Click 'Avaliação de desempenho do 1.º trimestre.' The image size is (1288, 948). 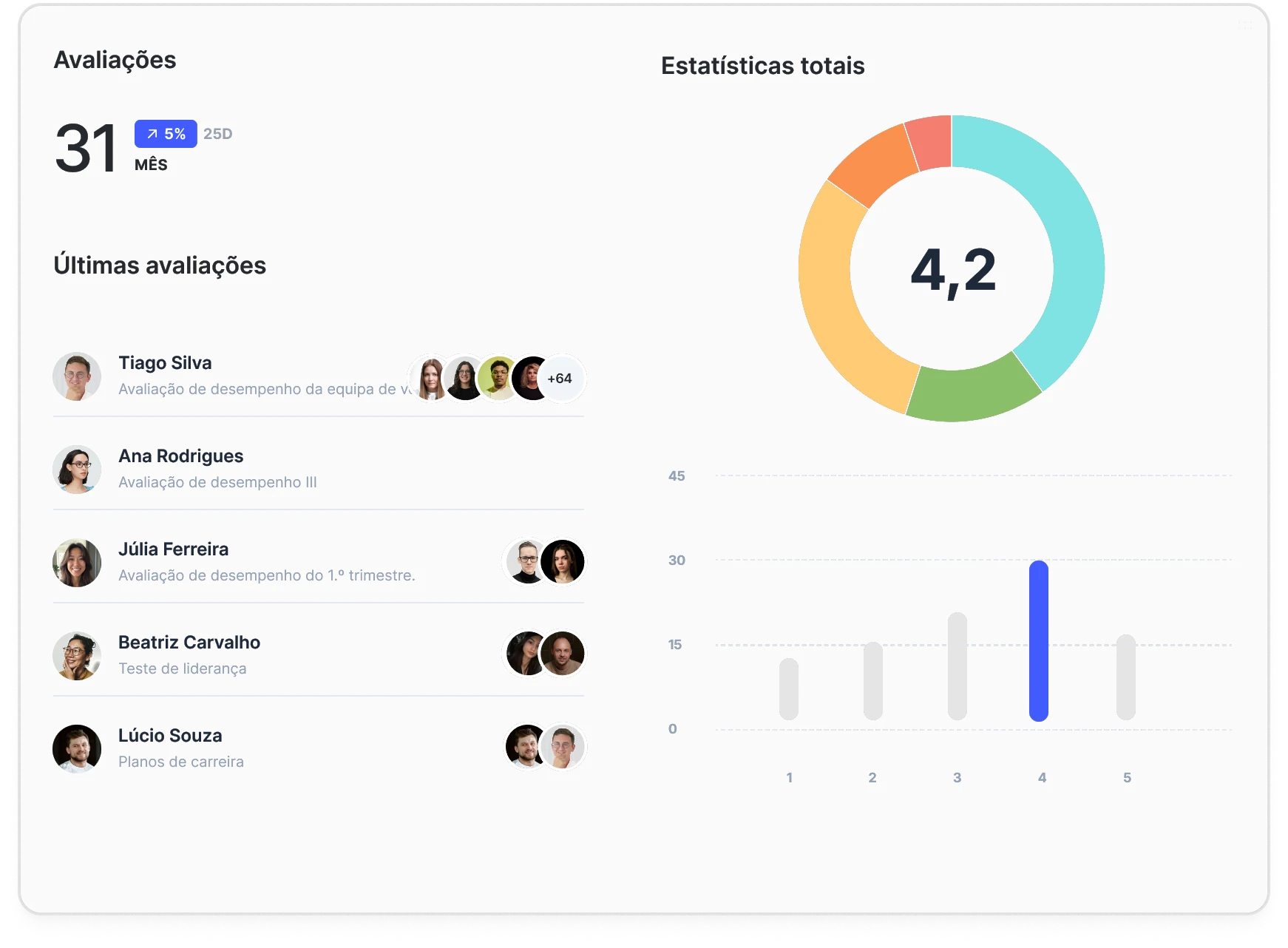[267, 575]
